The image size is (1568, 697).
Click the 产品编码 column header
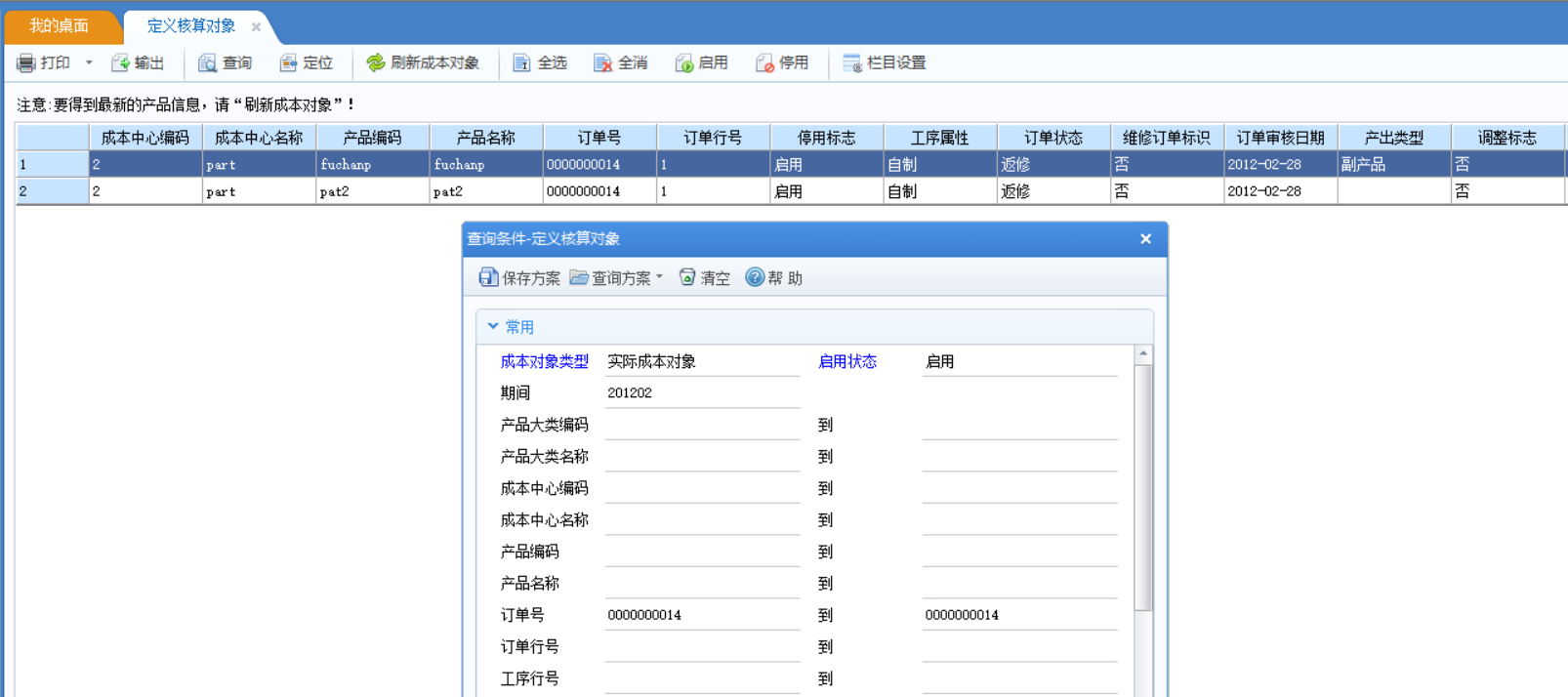coord(372,138)
